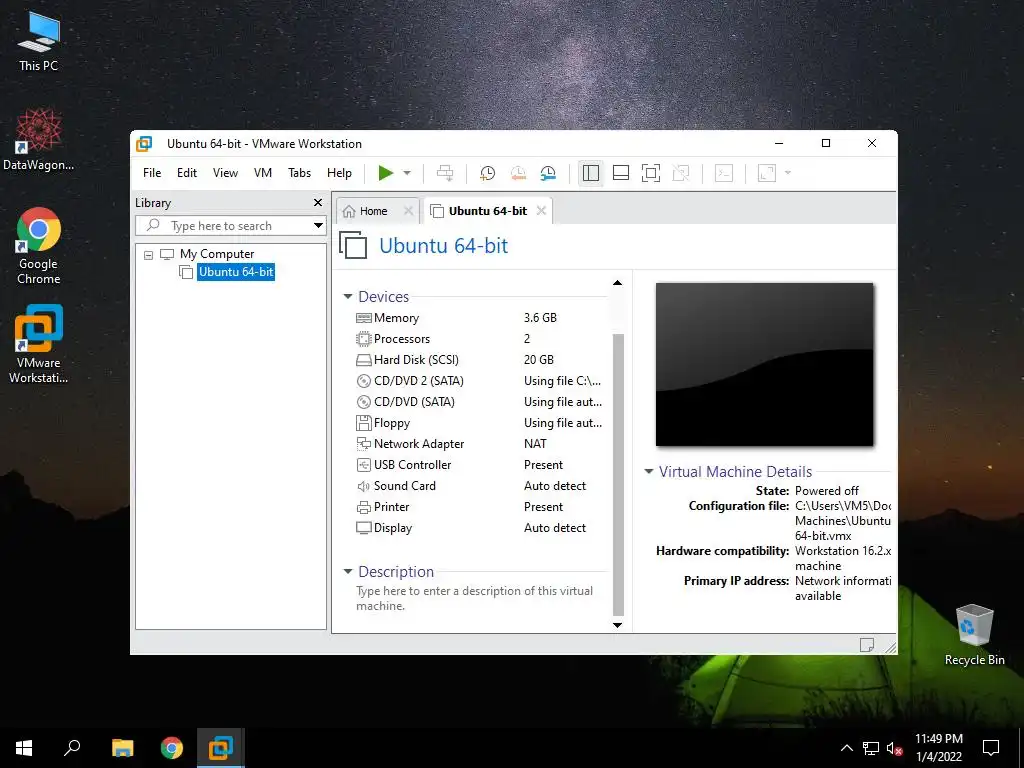Screen dimensions: 1024x768
Task: Close the Home tab
Action: click(408, 211)
